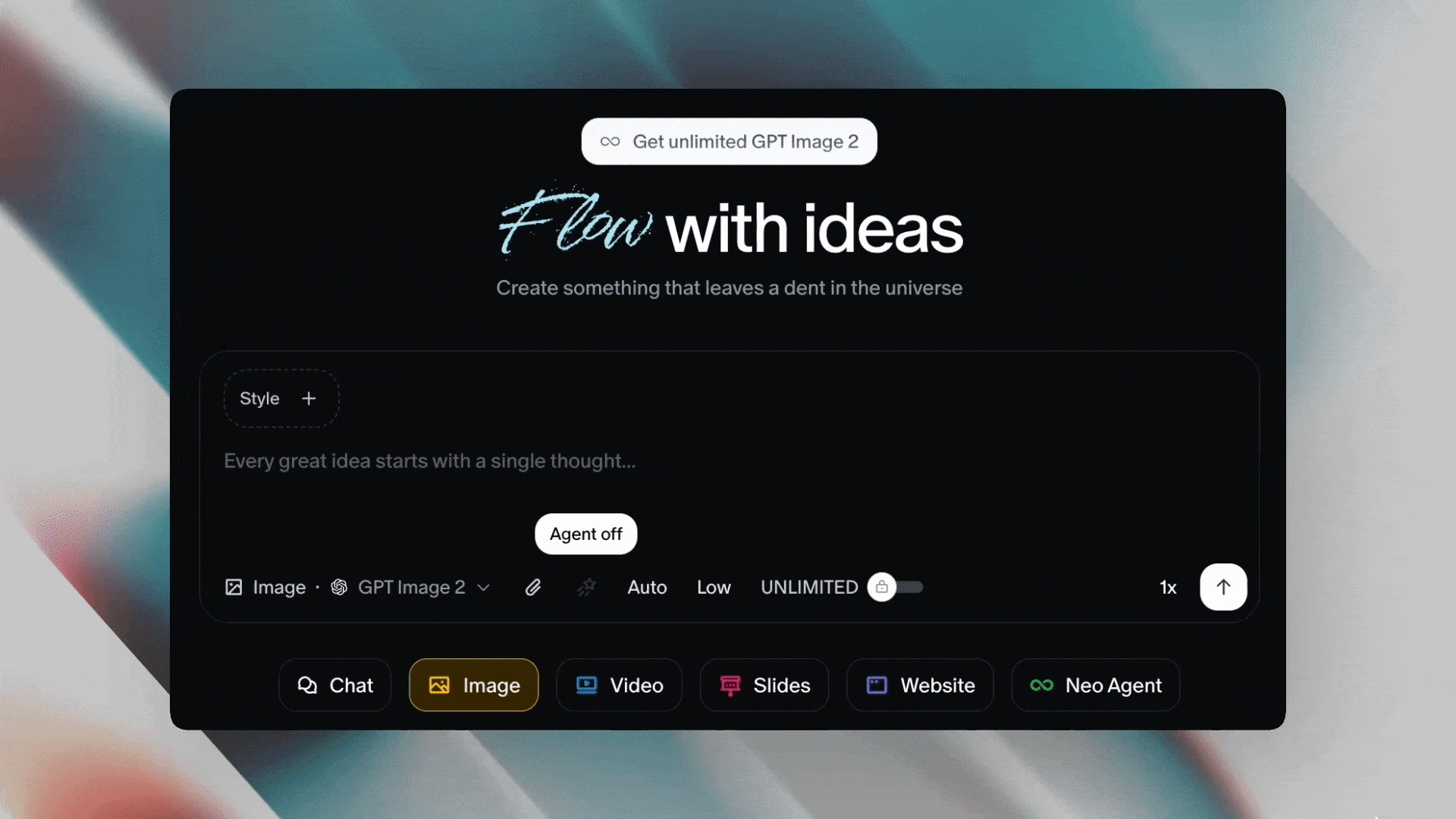Click the Get unlimited GPT Image 2 banner
Image resolution: width=1456 pixels, height=819 pixels.
729,142
